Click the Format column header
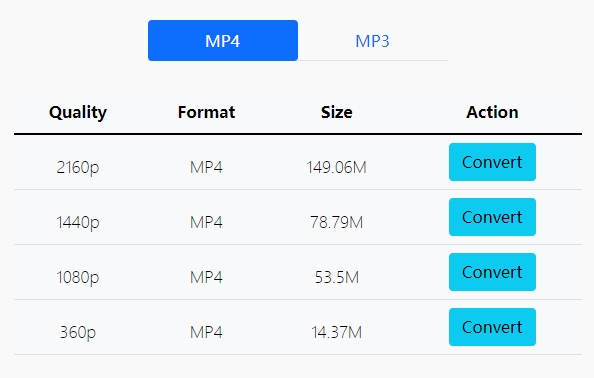This screenshot has height=378, width=594. (206, 112)
